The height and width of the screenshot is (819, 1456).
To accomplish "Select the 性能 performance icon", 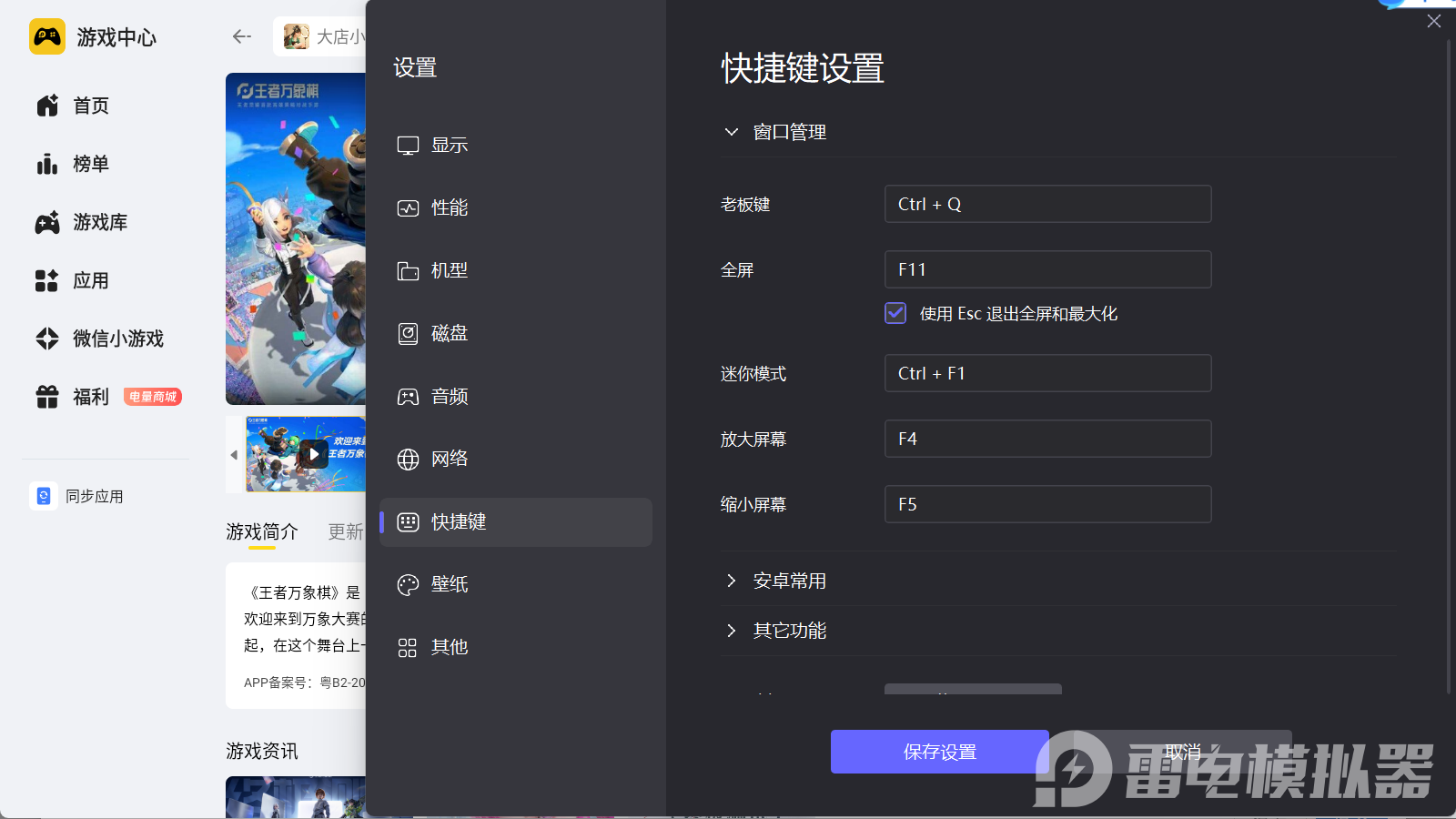I will click(408, 208).
